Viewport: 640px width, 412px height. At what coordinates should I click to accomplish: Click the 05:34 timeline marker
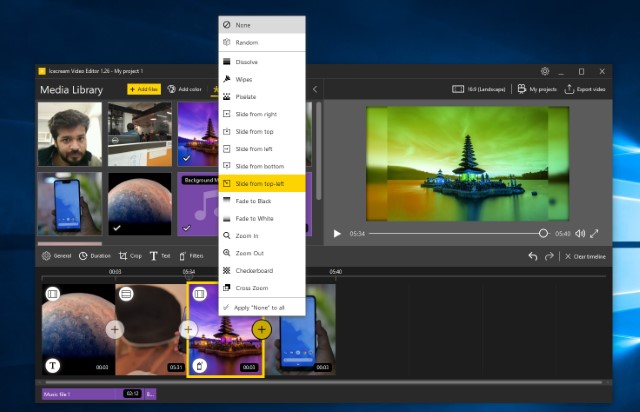tap(189, 272)
